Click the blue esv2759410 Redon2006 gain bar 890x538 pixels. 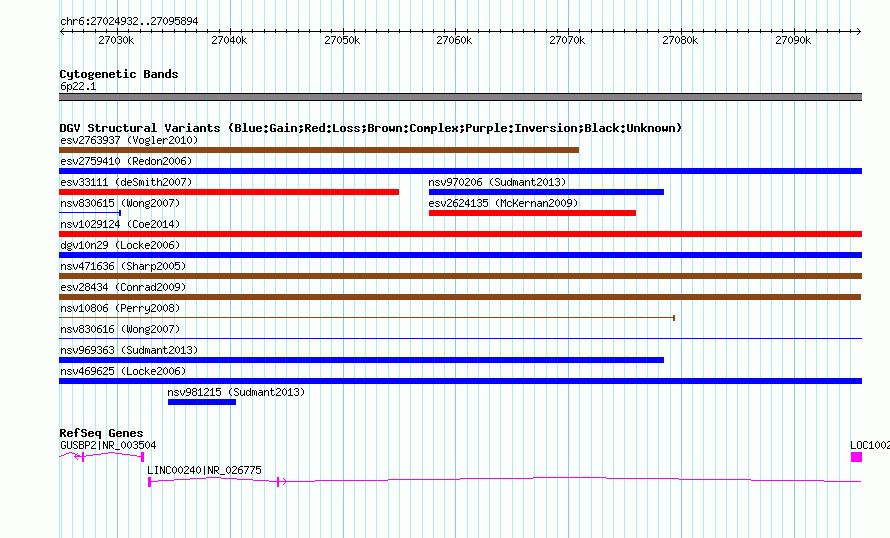click(460, 171)
